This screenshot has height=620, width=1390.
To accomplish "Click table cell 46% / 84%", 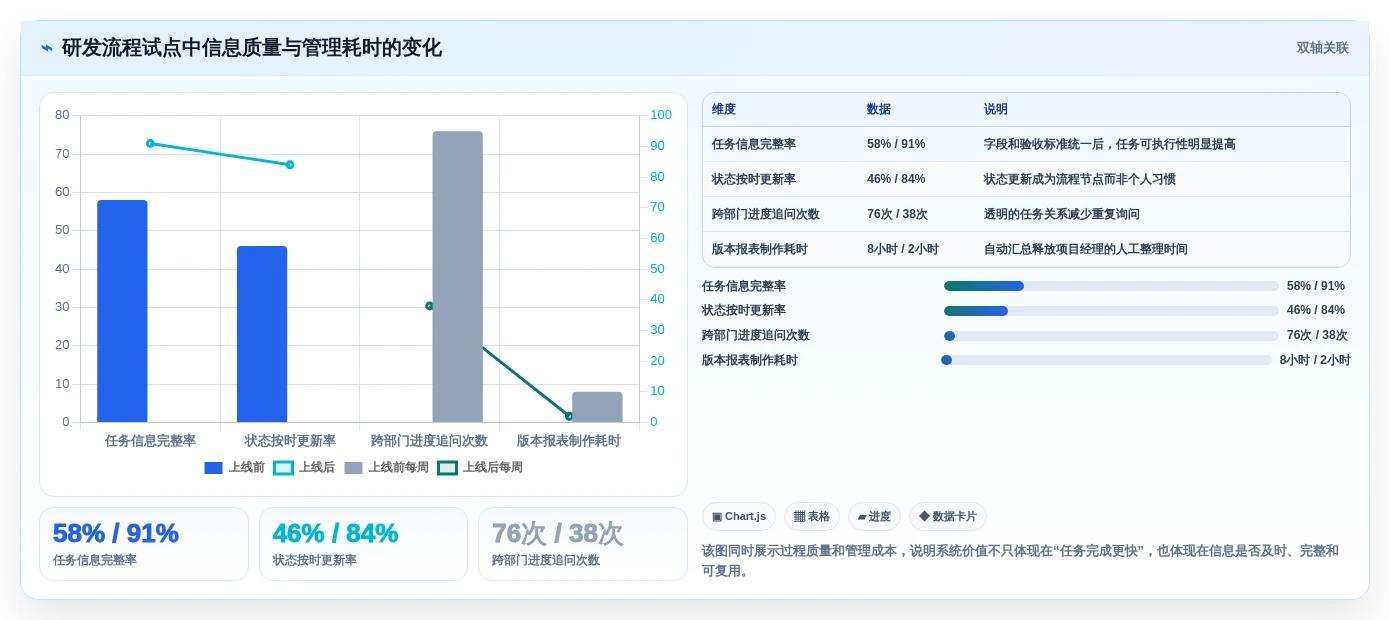I will [x=896, y=179].
